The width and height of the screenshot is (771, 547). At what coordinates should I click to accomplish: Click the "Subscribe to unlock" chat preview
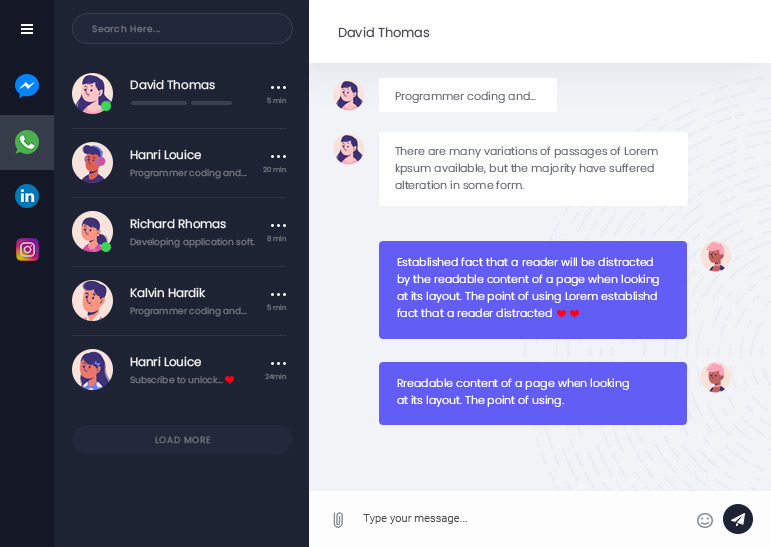(176, 380)
